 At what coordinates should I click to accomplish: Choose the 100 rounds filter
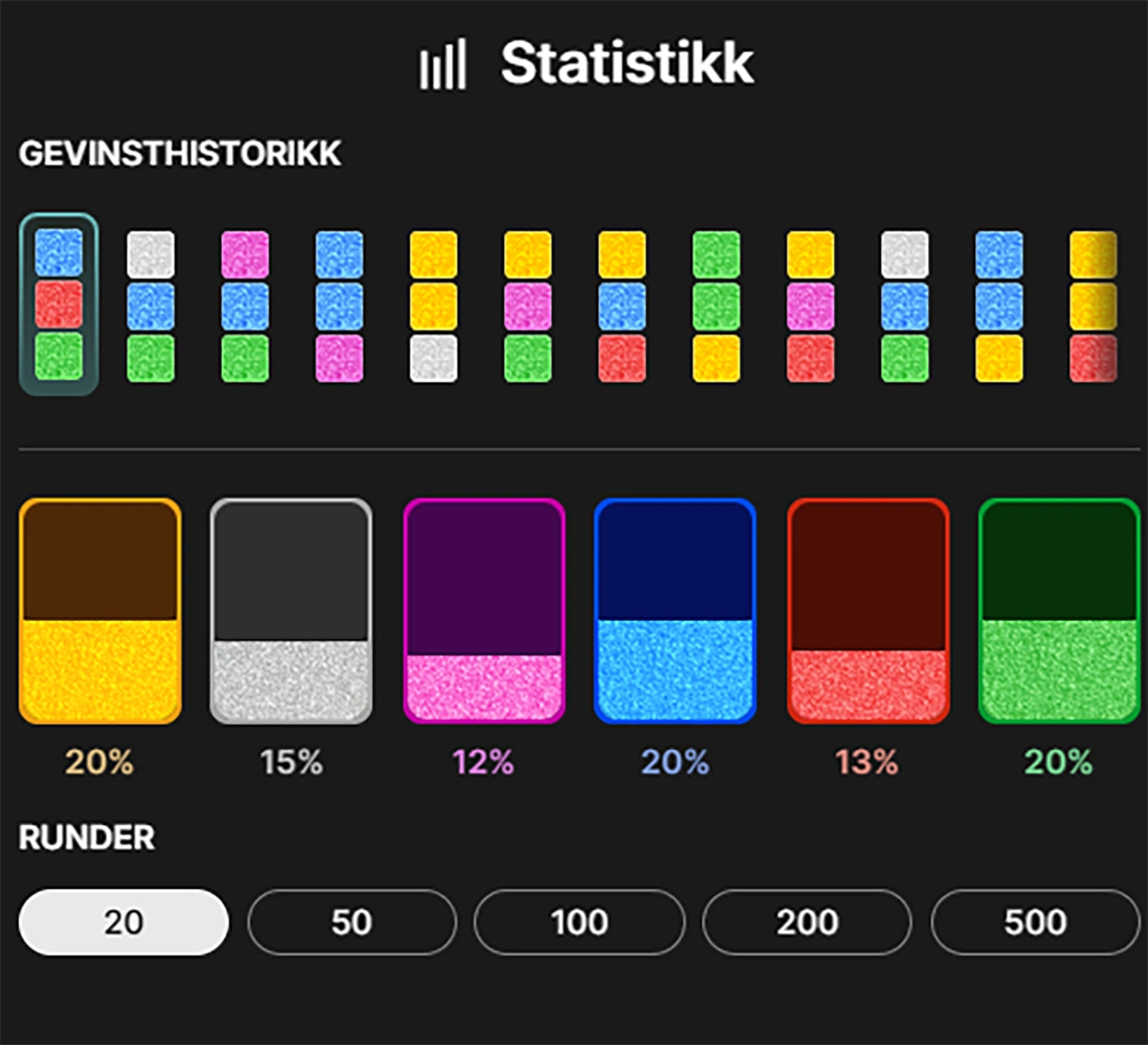point(580,922)
